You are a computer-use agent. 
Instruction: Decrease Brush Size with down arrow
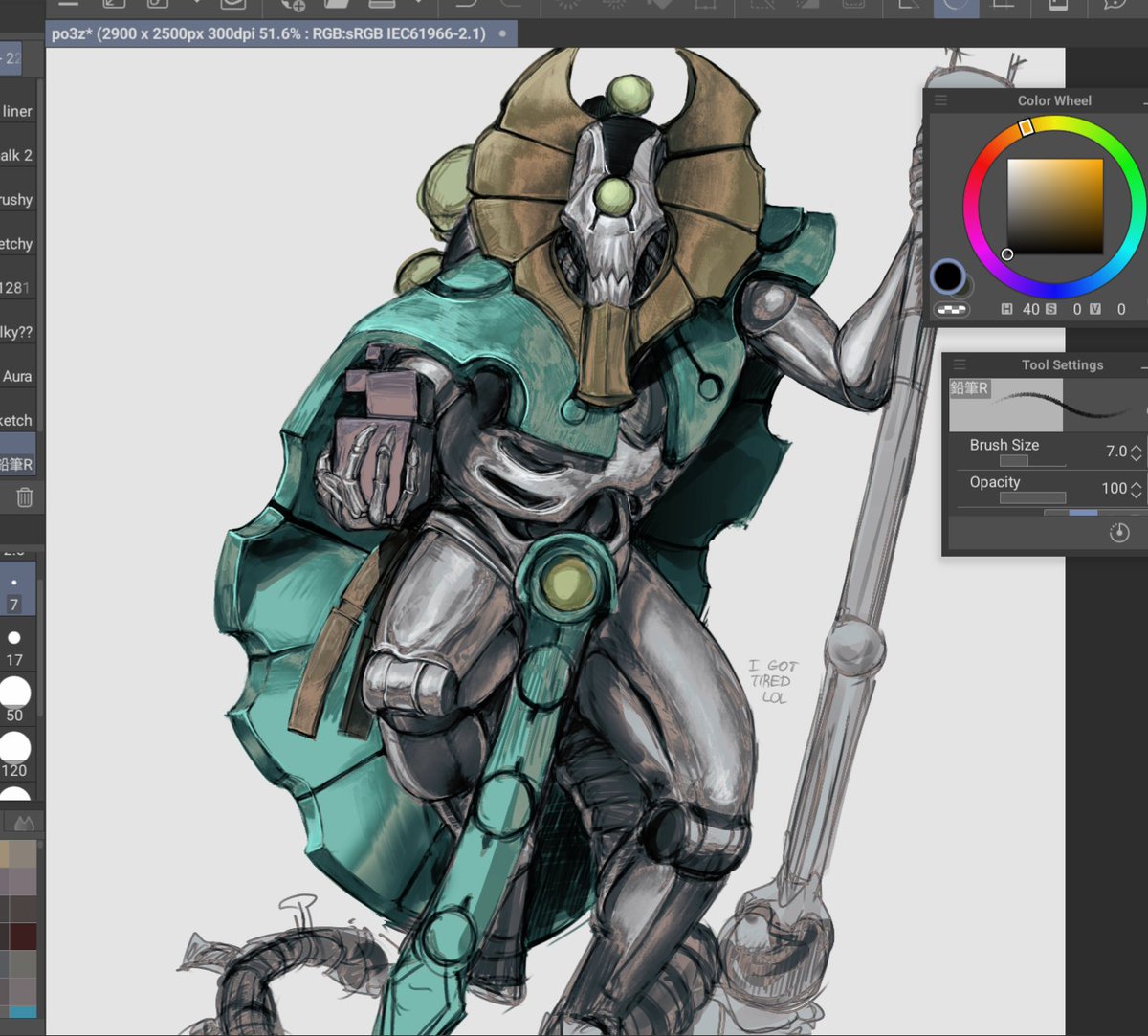1137,457
